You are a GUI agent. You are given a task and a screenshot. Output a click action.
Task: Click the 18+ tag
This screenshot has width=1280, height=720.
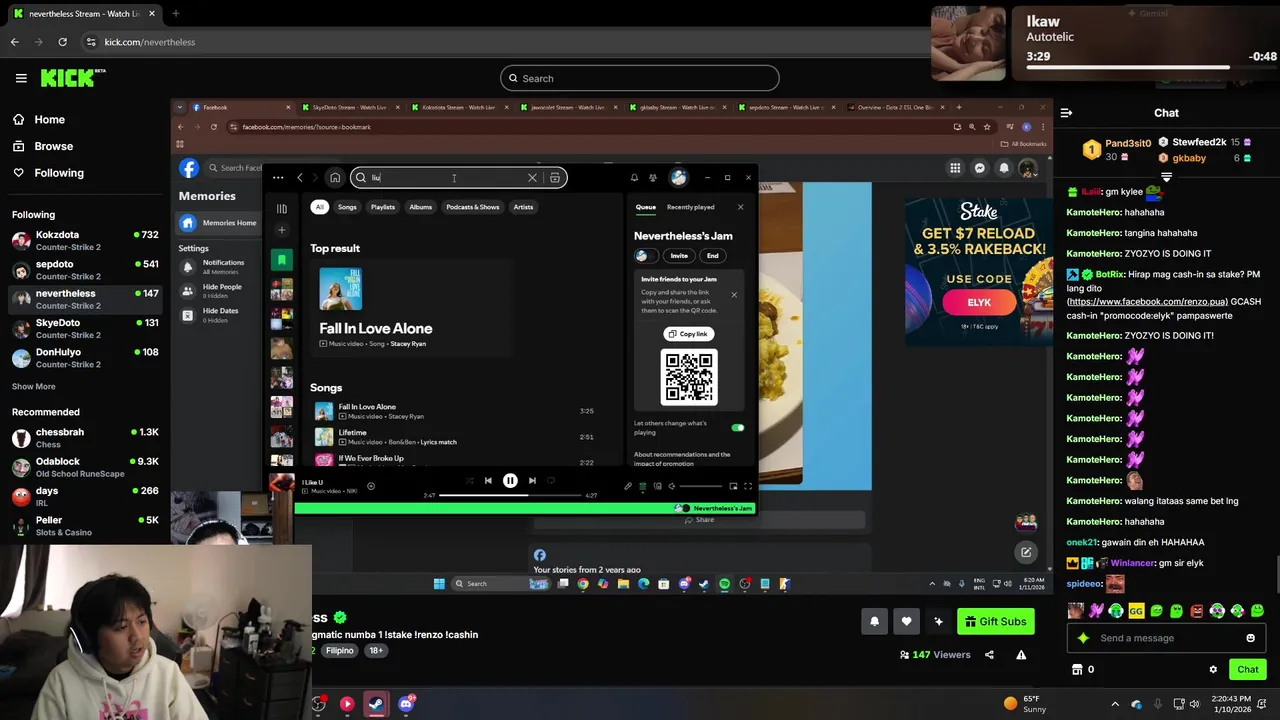(376, 650)
